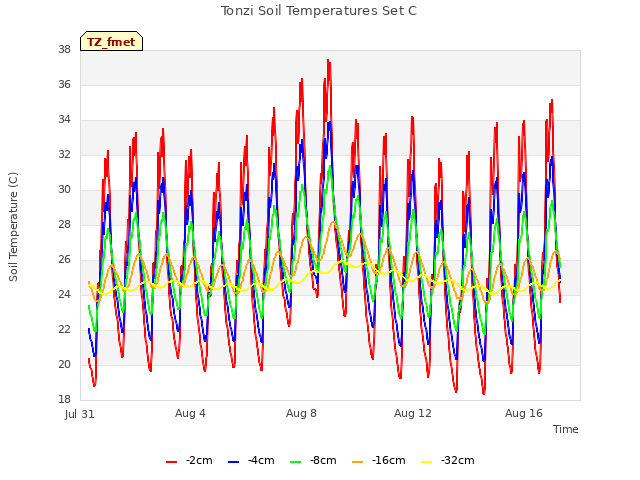Image resolution: width=640 pixels, height=480 pixels.
Task: Click the highest red -2cm peak near Aug 9
Action: [328, 60]
